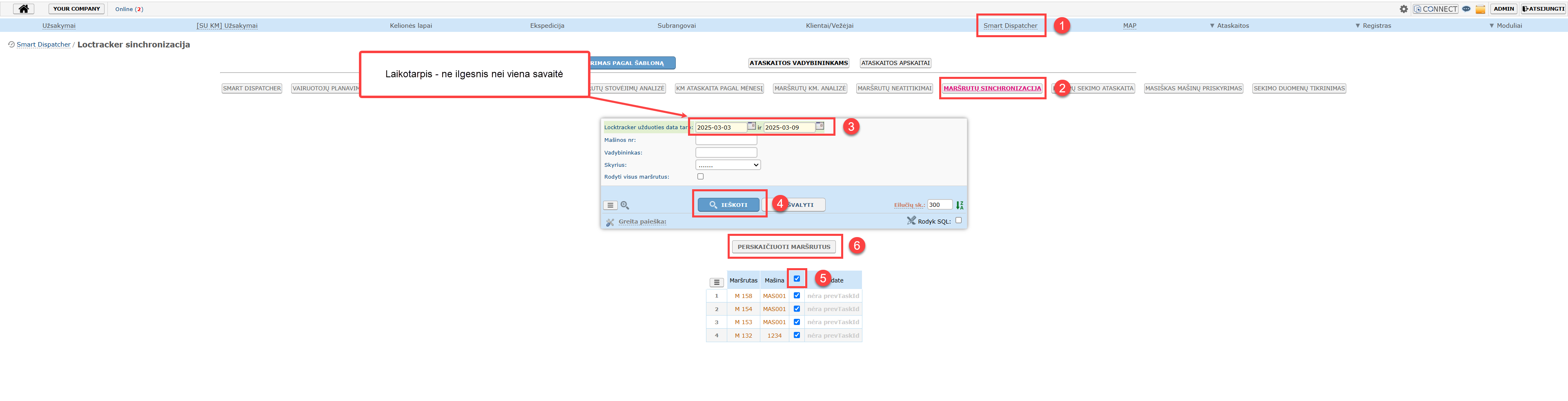
Task: Open calendar picker for the end date
Action: tap(820, 126)
